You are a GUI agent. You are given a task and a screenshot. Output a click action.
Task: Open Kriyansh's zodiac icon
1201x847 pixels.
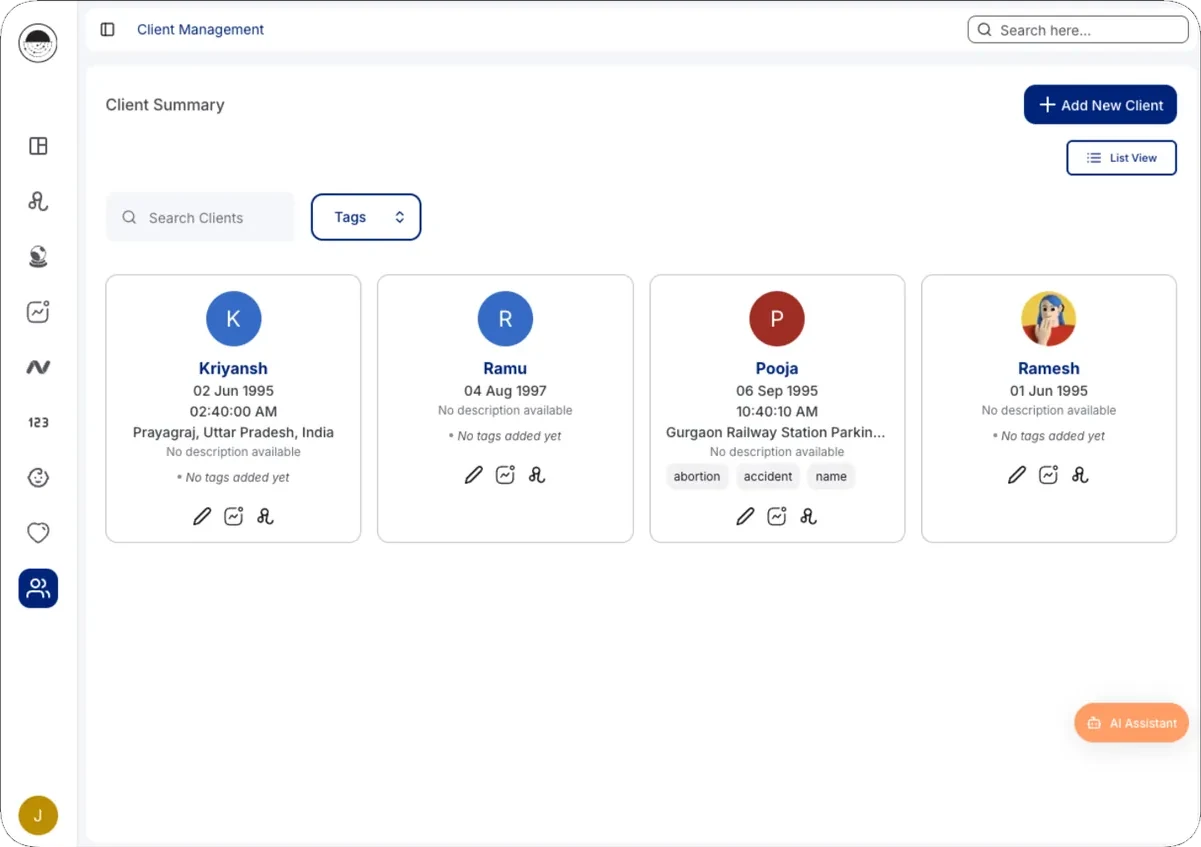tap(265, 516)
